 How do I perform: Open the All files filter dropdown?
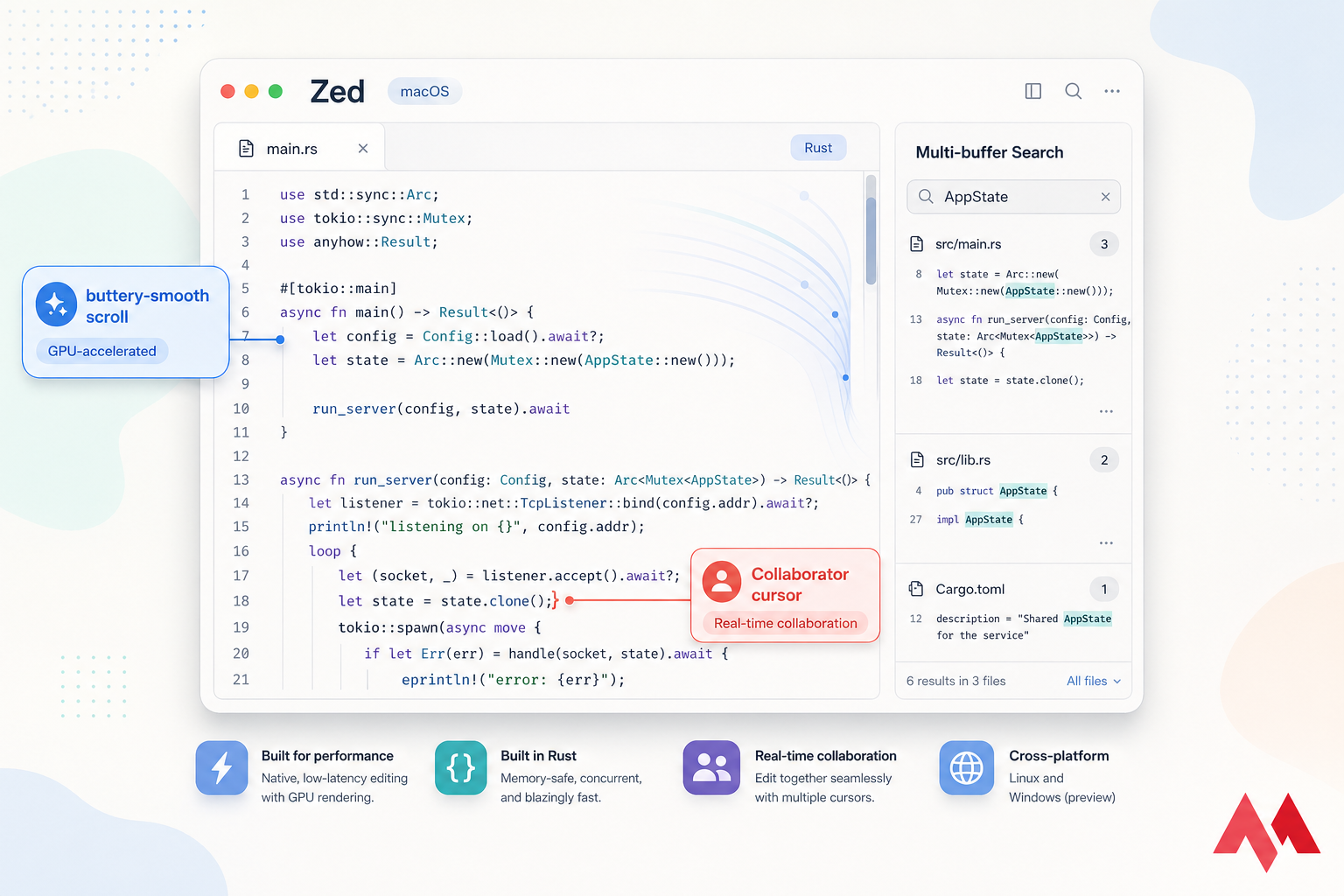tap(1093, 681)
